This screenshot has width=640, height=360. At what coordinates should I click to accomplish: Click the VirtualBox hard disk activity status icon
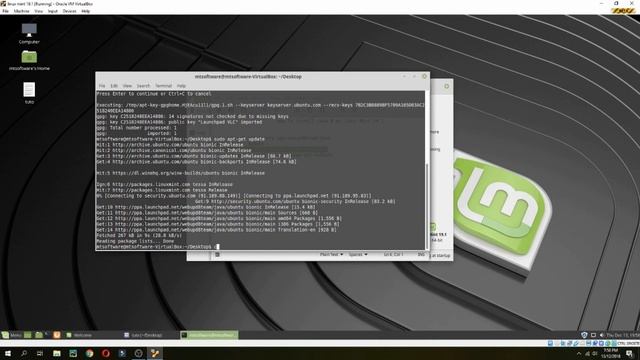550,343
